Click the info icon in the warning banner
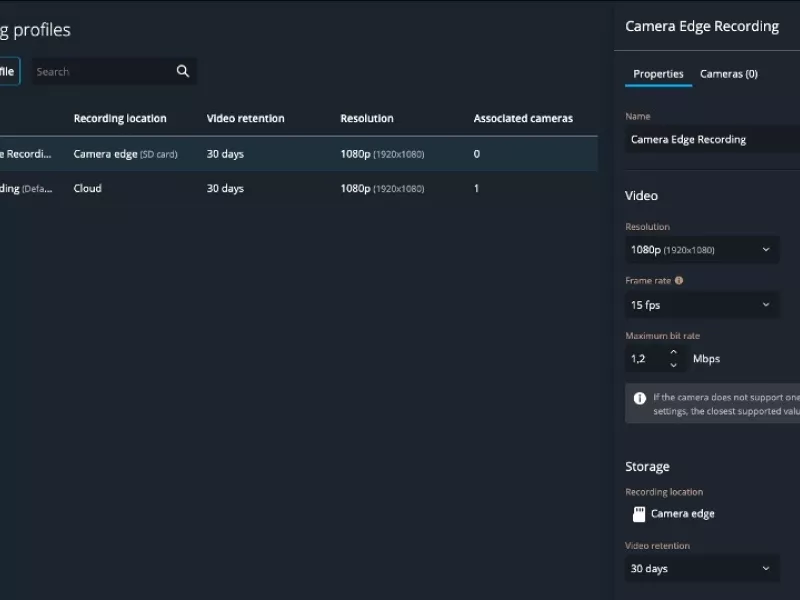 639,397
